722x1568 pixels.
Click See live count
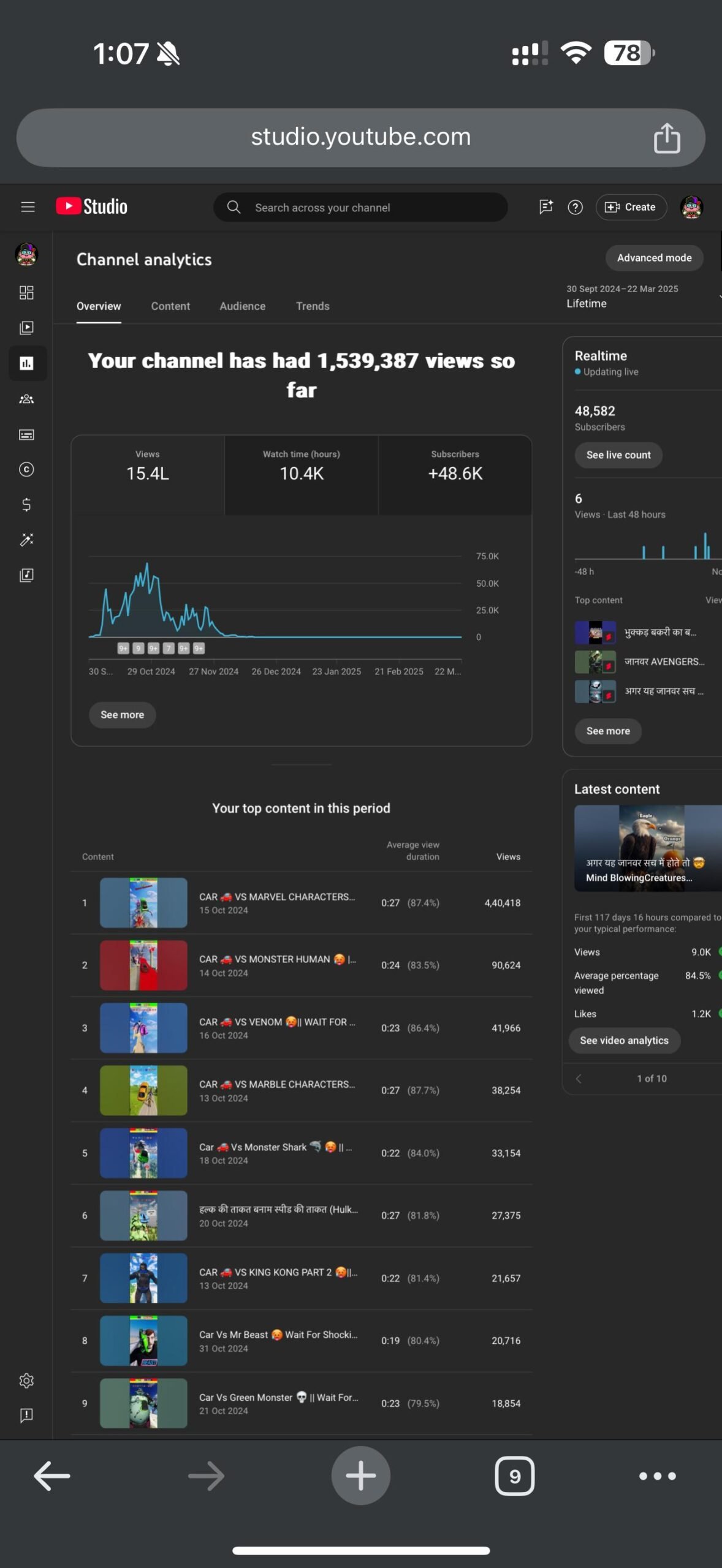618,455
